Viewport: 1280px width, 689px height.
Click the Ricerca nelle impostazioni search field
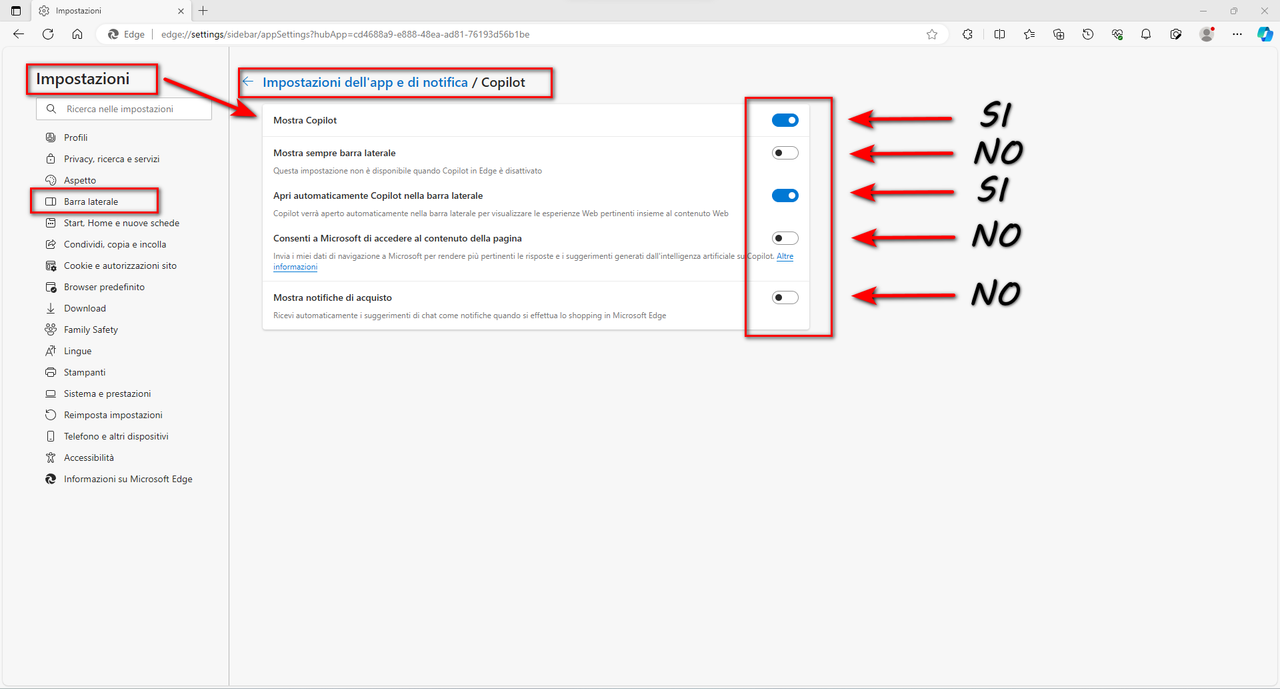pyautogui.click(x=124, y=109)
